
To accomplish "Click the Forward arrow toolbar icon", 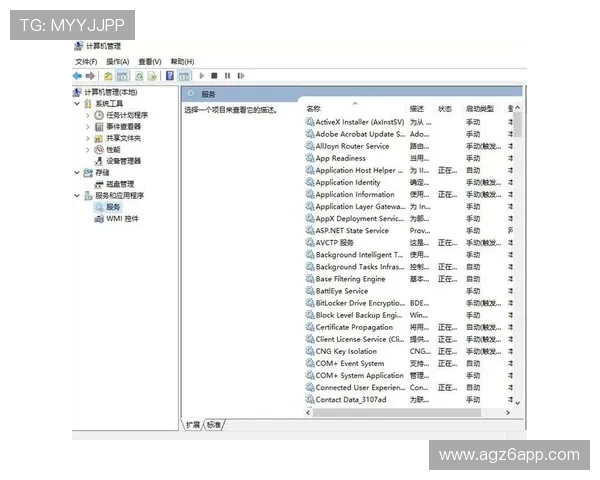I will [90, 75].
